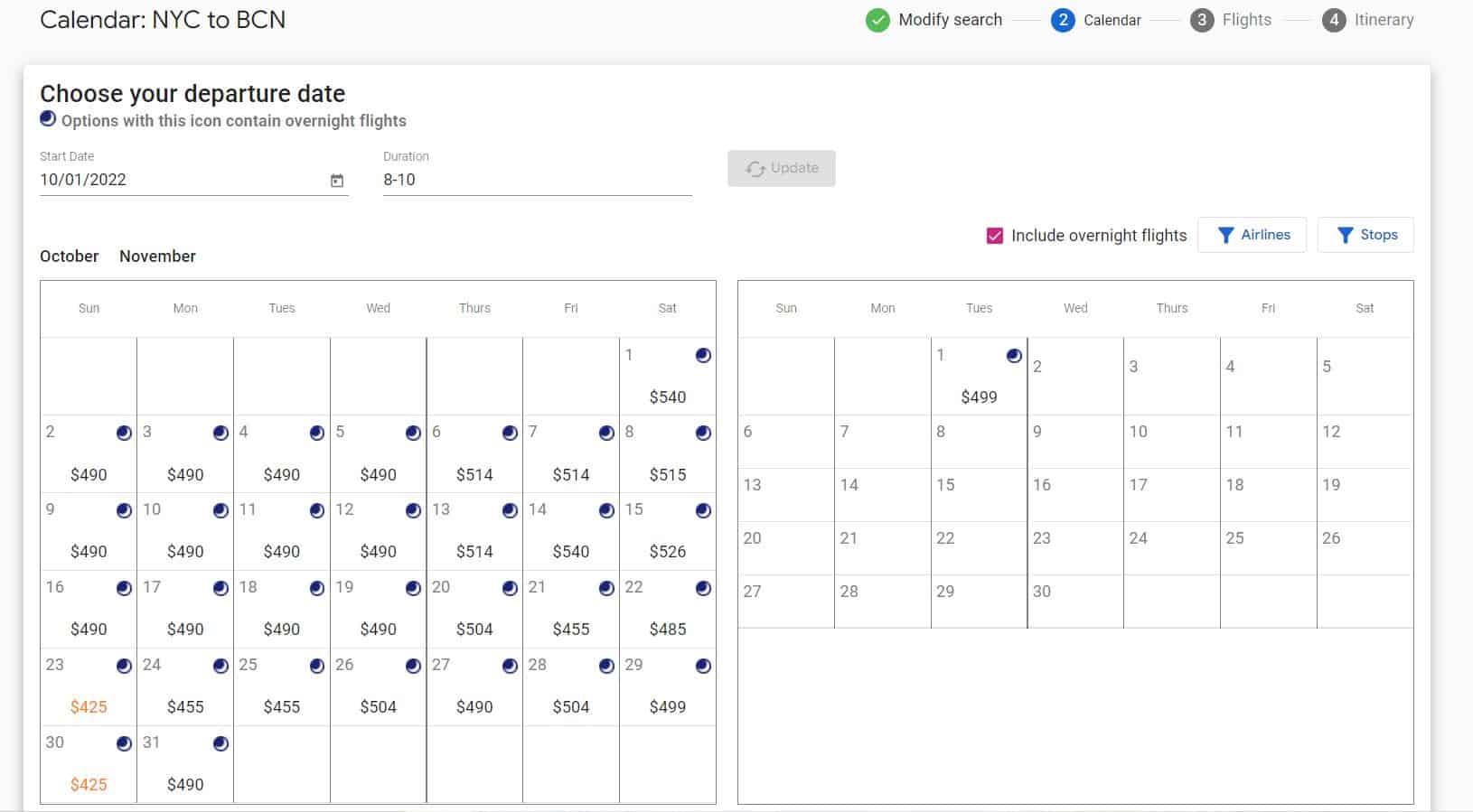Image resolution: width=1473 pixels, height=812 pixels.
Task: Click the moon icon in the overnight legend
Action: (x=48, y=118)
